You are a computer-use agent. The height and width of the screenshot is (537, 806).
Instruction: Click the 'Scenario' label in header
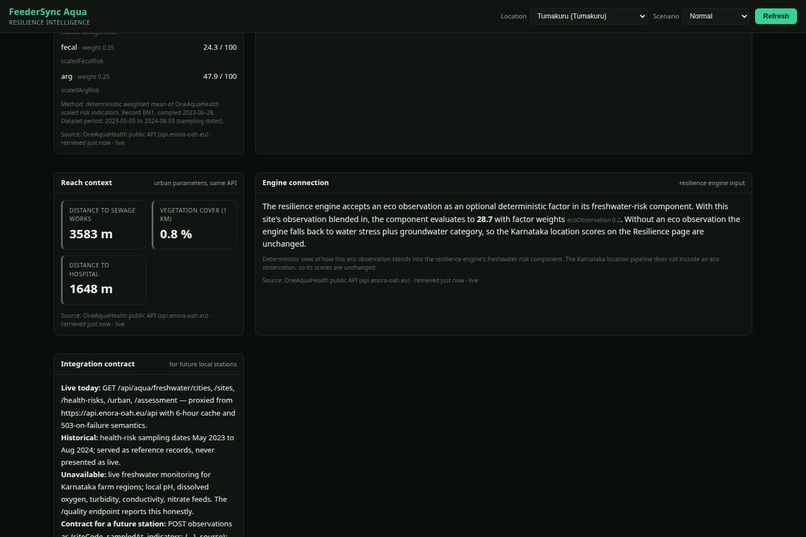coord(666,16)
